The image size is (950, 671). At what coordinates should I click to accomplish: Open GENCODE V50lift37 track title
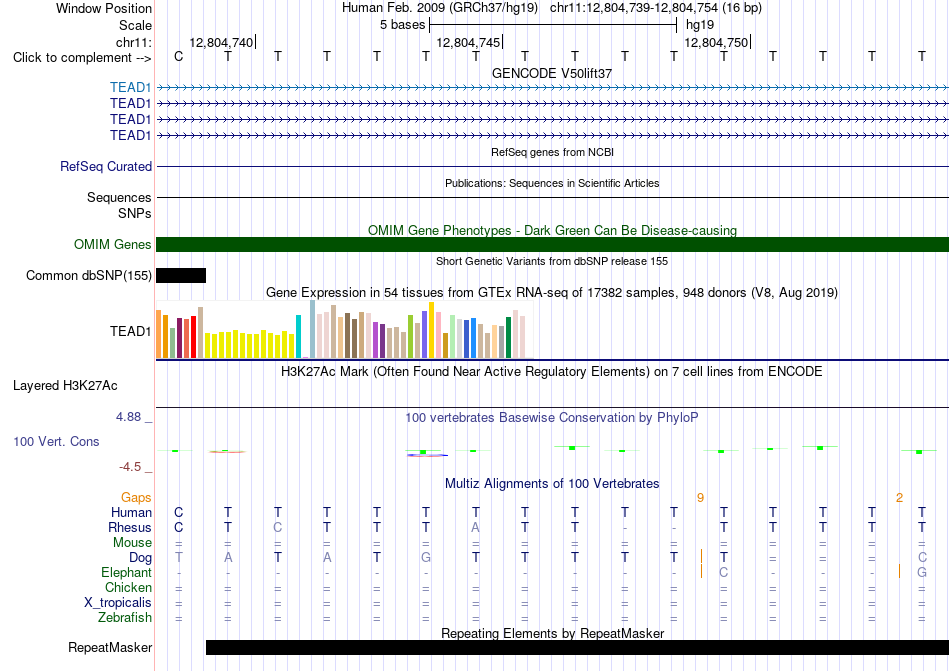click(x=552, y=73)
